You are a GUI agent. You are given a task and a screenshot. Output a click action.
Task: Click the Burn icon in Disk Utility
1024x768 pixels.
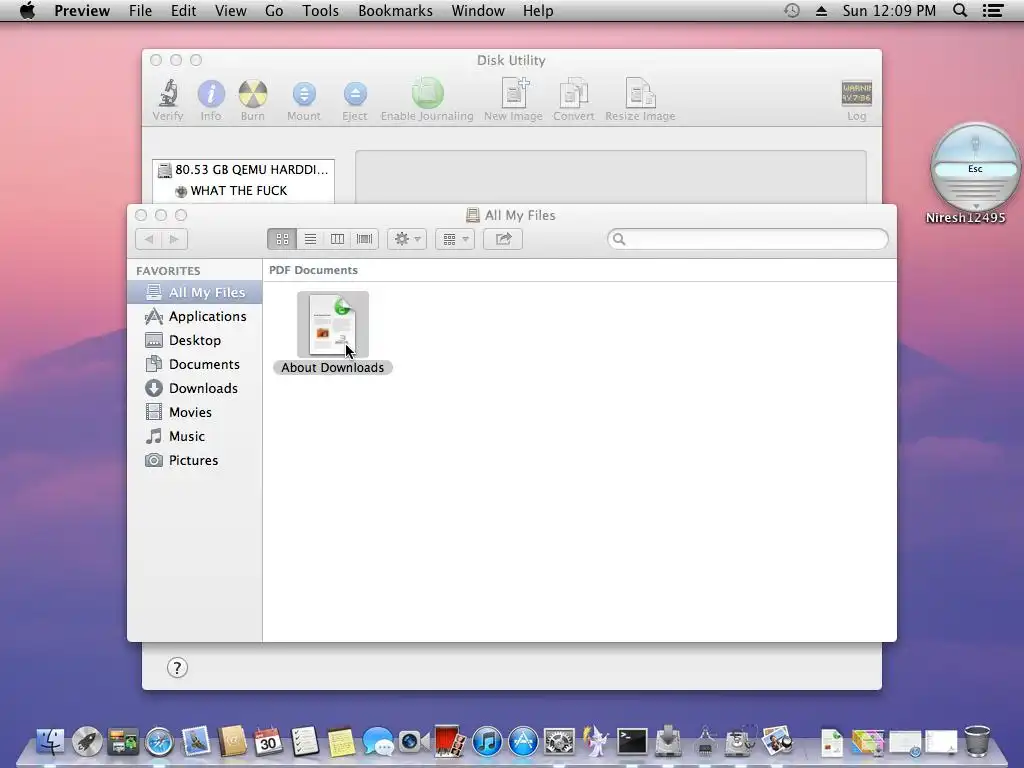pos(253,93)
